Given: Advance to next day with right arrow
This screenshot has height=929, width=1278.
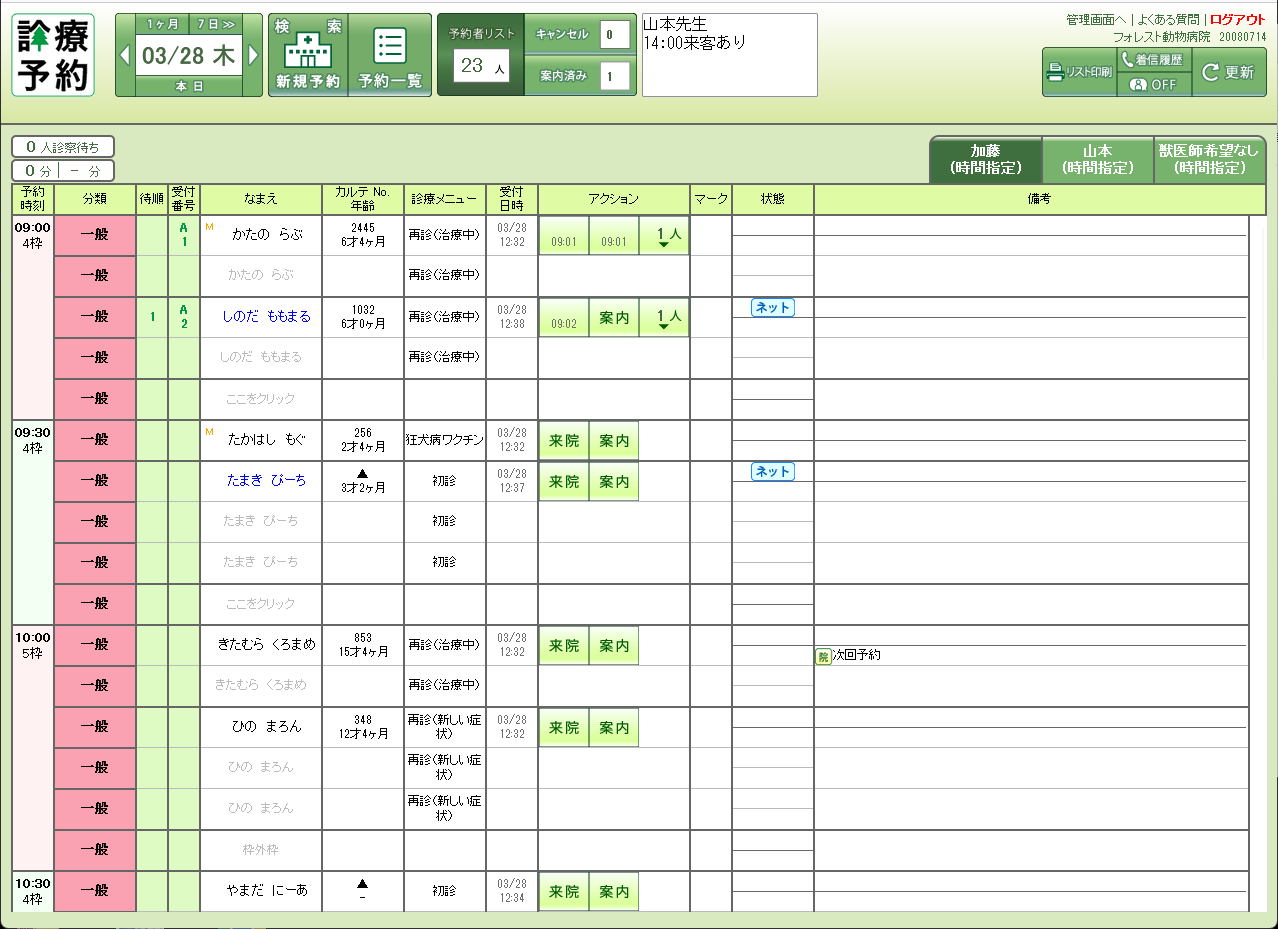Looking at the screenshot, I should (x=253, y=56).
